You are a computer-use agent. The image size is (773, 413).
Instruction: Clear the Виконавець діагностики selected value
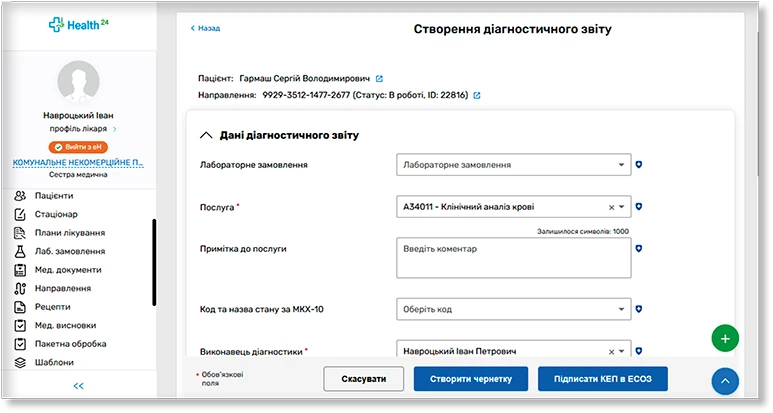coord(611,352)
